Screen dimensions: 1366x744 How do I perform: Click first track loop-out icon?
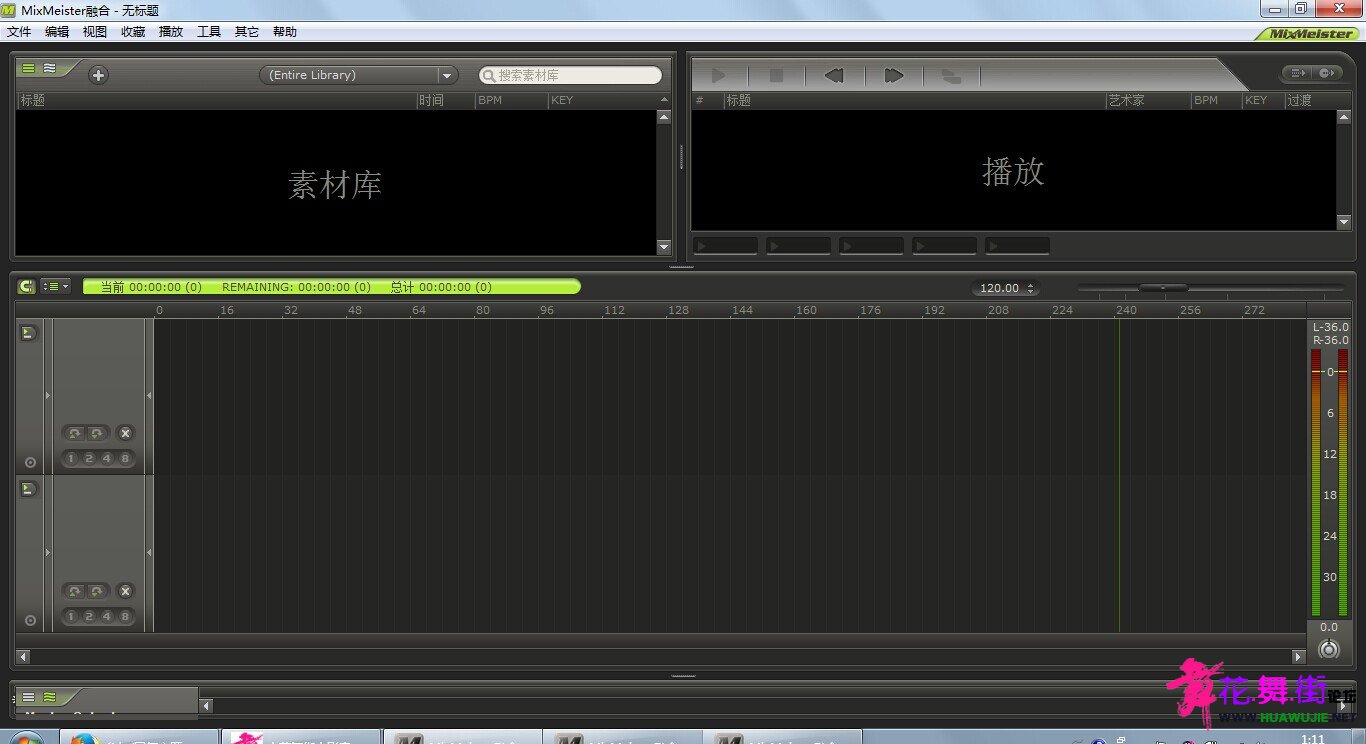pos(97,433)
